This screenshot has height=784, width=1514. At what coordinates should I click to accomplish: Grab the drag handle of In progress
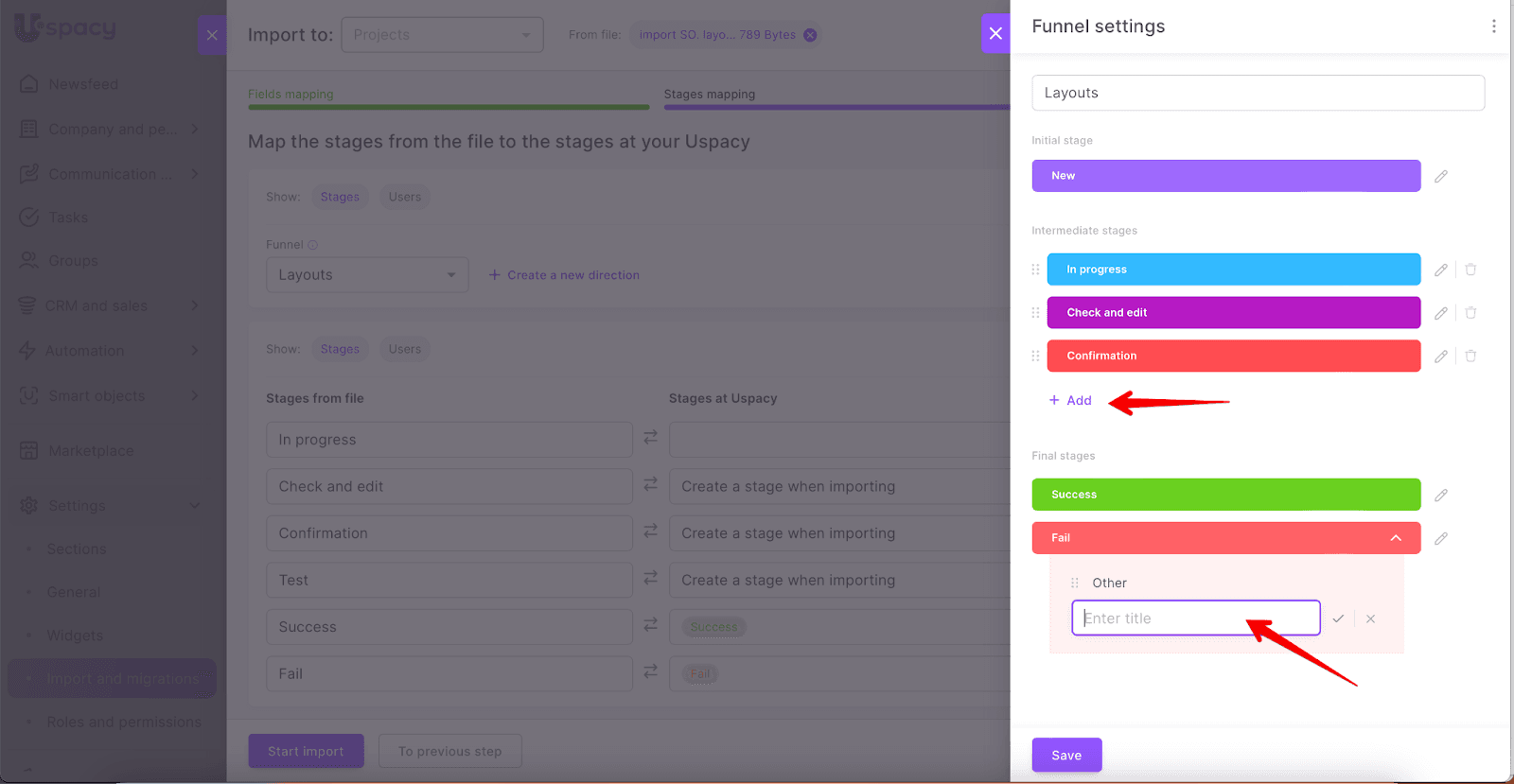coord(1035,270)
